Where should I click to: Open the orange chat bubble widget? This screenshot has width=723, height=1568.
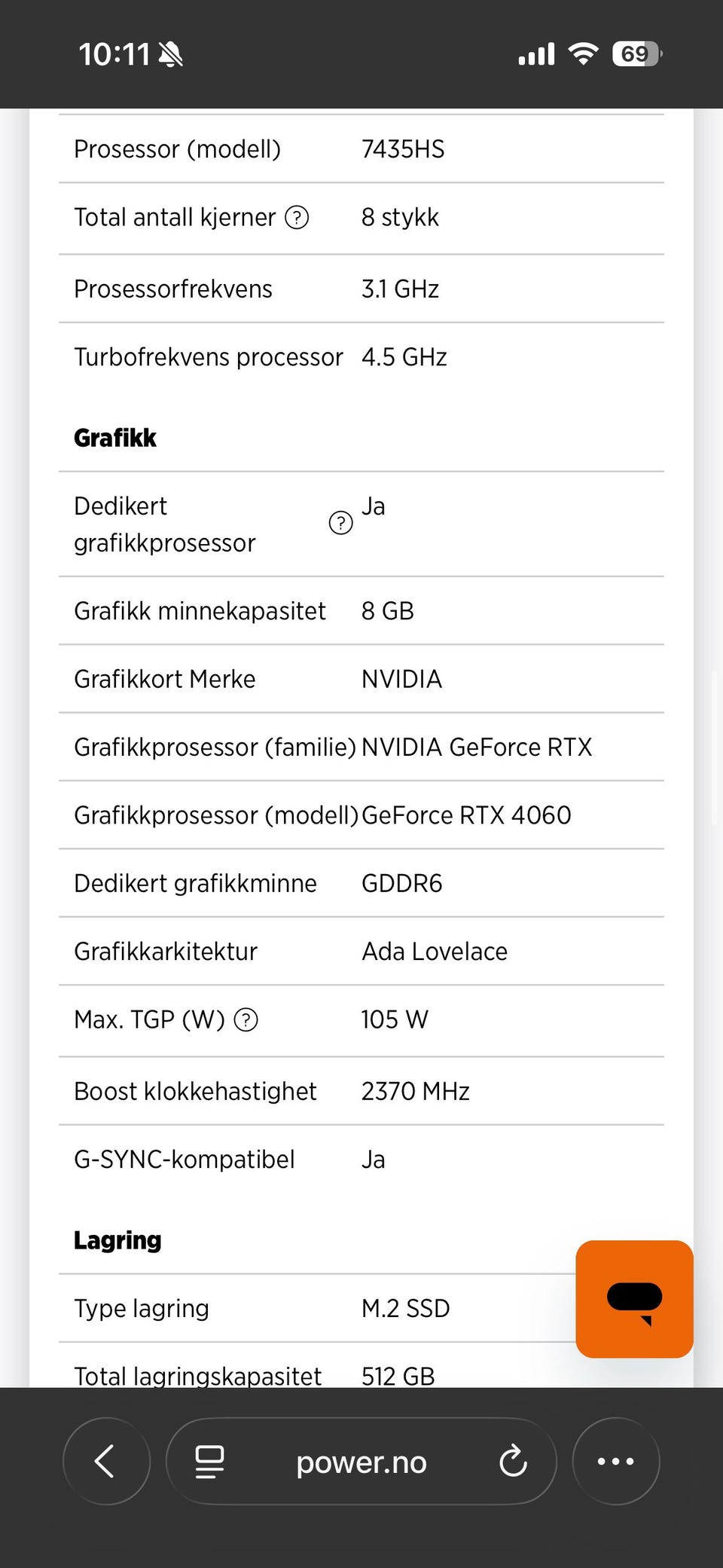tap(634, 1299)
